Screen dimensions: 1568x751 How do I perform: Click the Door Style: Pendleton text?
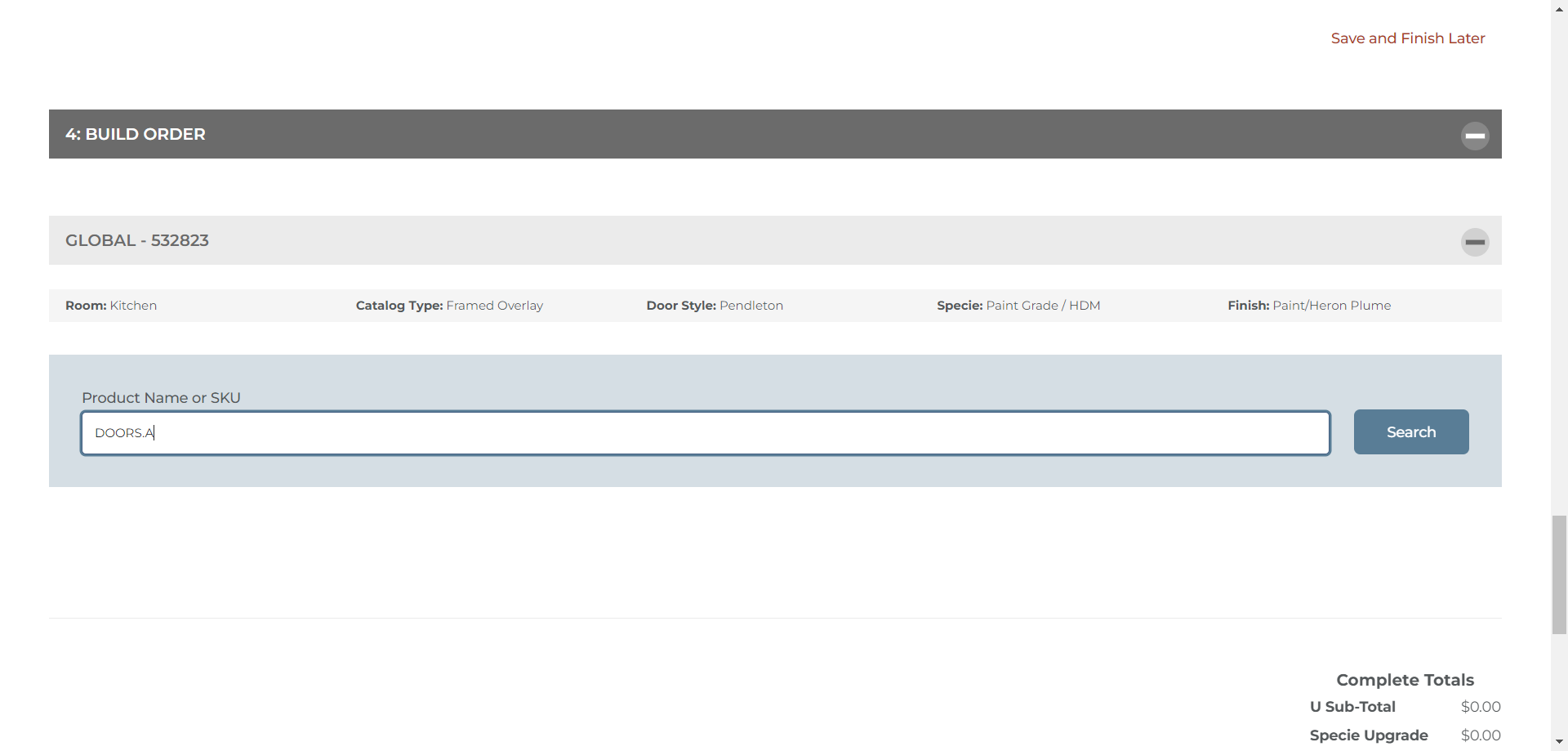point(715,306)
